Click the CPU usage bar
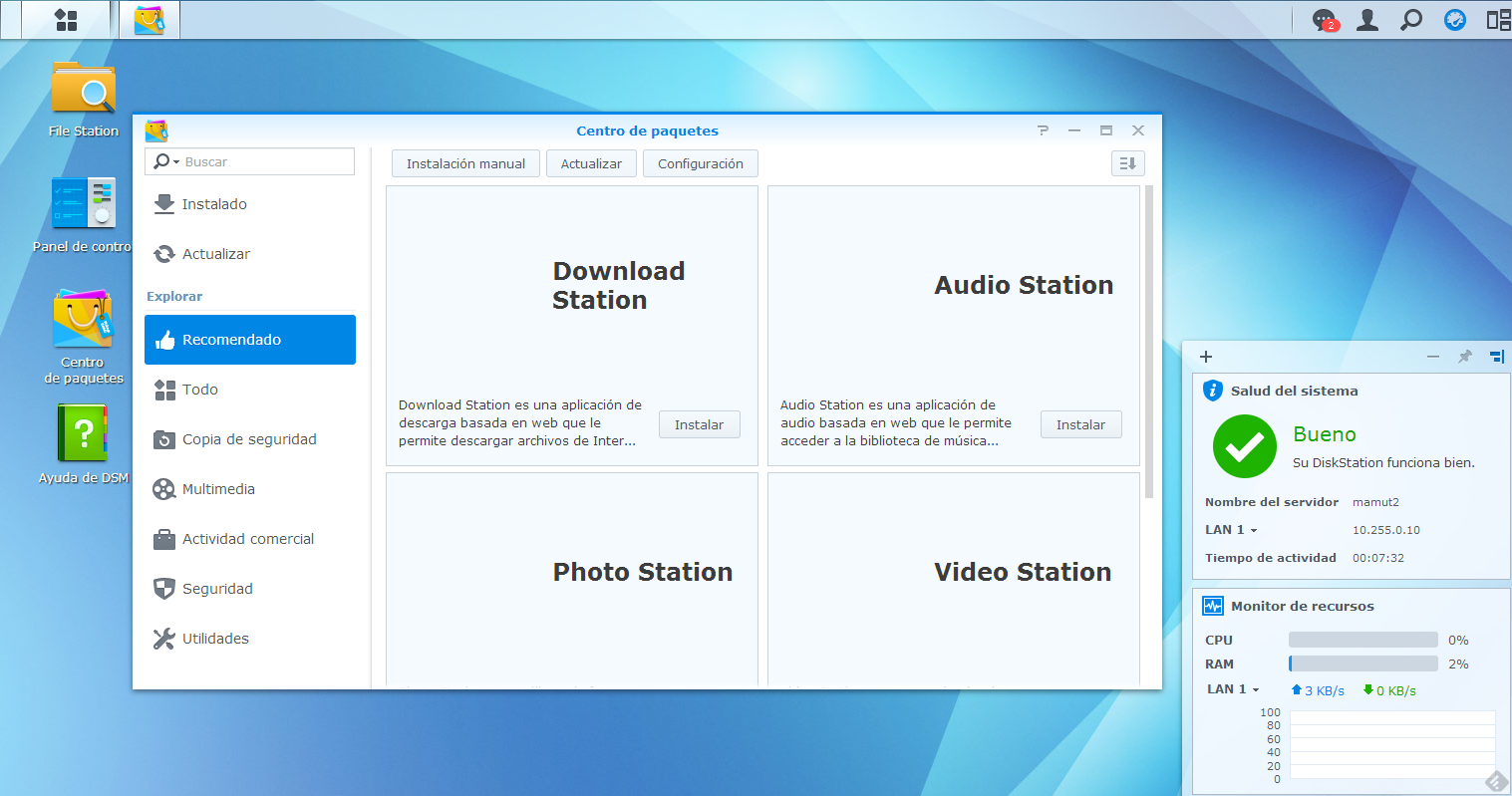This screenshot has width=1512, height=796. pyautogui.click(x=1363, y=640)
